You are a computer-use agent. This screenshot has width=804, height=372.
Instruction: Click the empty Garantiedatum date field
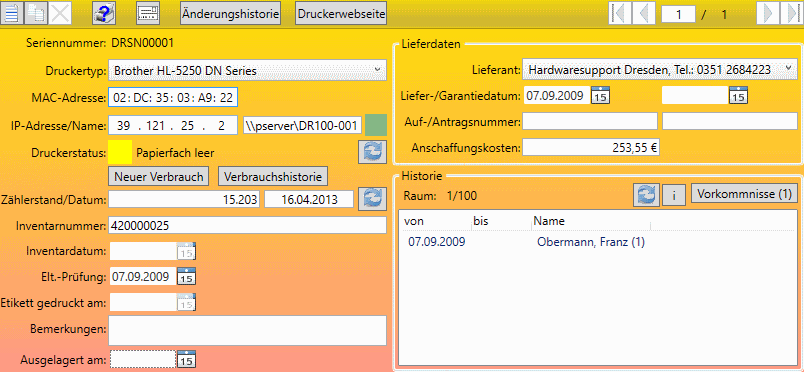[x=695, y=96]
